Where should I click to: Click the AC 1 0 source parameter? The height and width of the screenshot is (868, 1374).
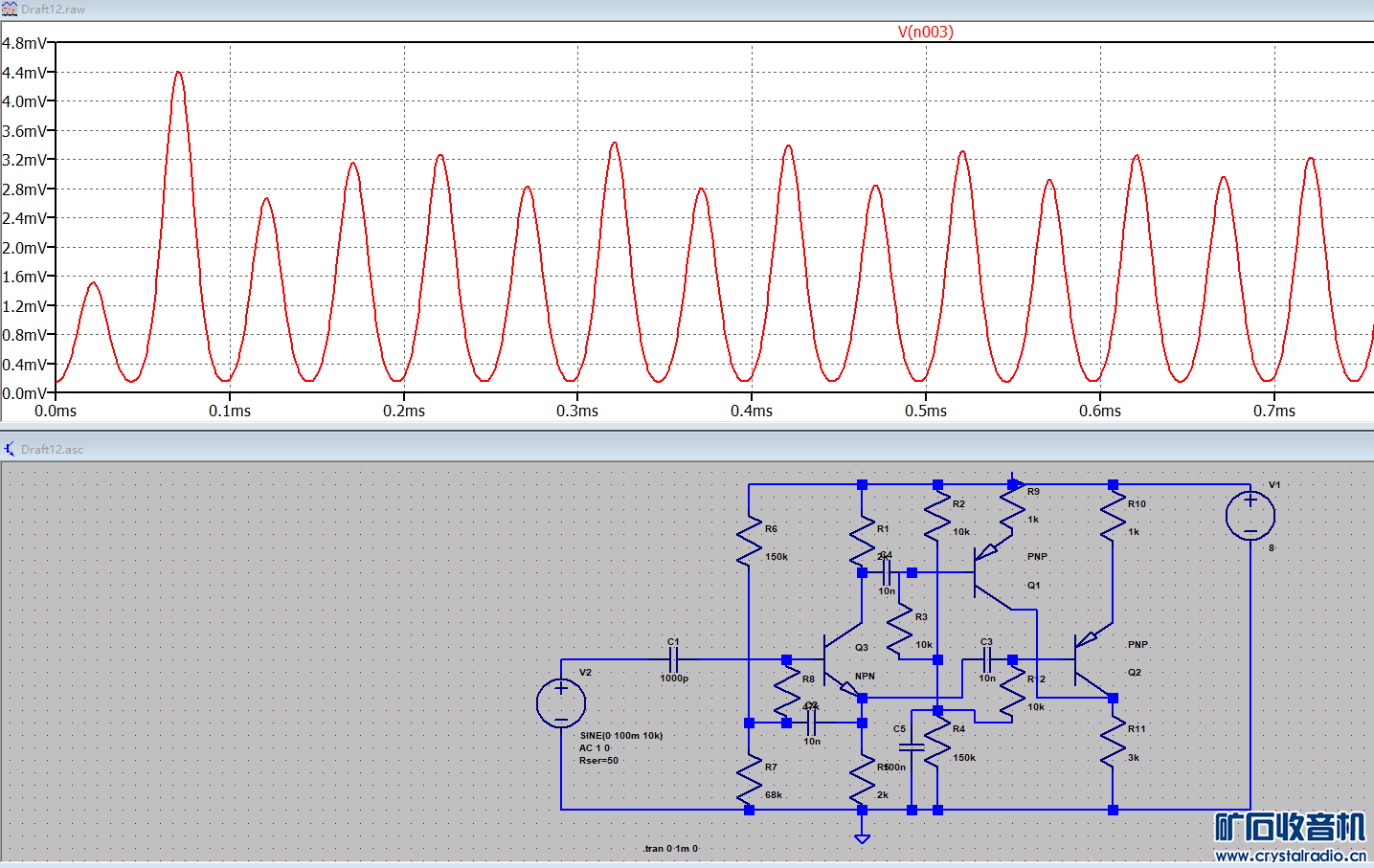click(594, 748)
